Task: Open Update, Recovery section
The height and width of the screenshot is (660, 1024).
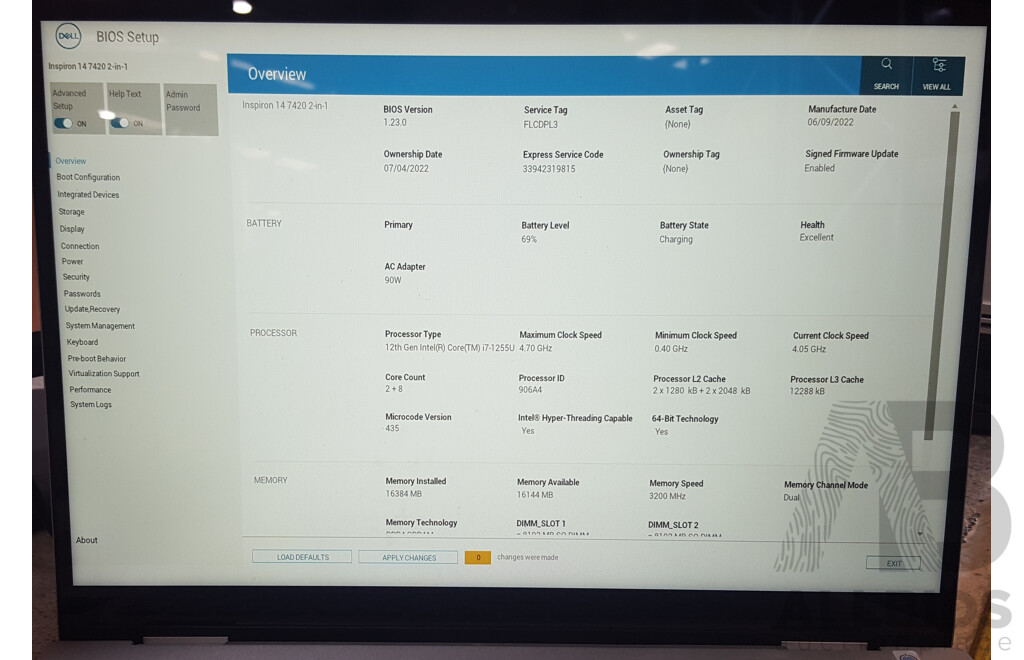Action: pos(92,309)
